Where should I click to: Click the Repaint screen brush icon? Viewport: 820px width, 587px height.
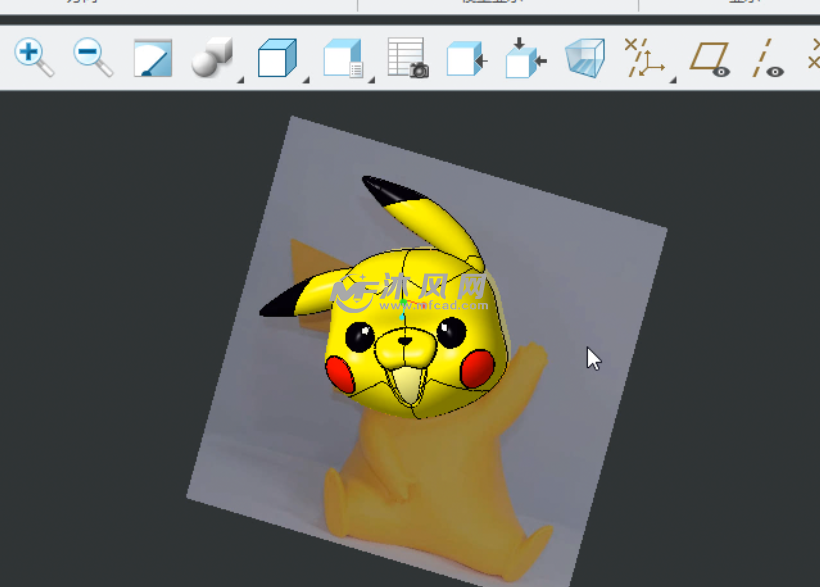click(x=153, y=58)
